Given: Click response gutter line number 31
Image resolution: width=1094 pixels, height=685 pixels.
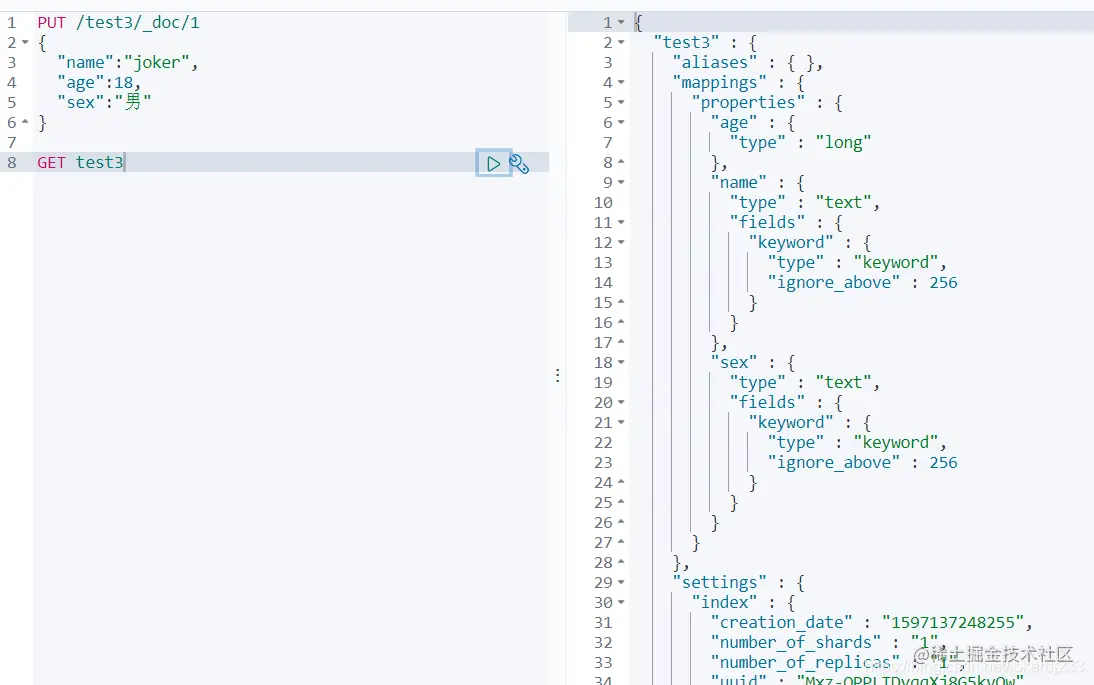Looking at the screenshot, I should (x=604, y=623).
